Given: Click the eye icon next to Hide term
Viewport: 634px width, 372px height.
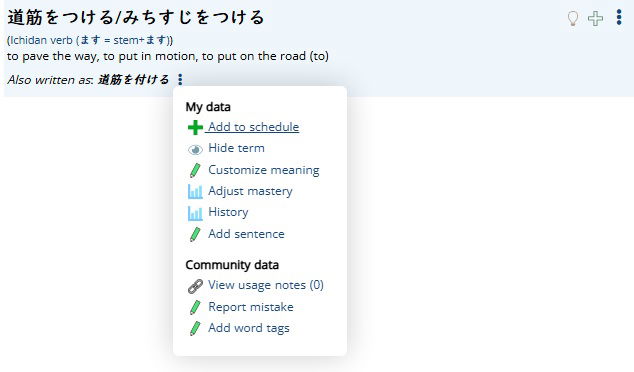Looking at the screenshot, I should [x=195, y=150].
